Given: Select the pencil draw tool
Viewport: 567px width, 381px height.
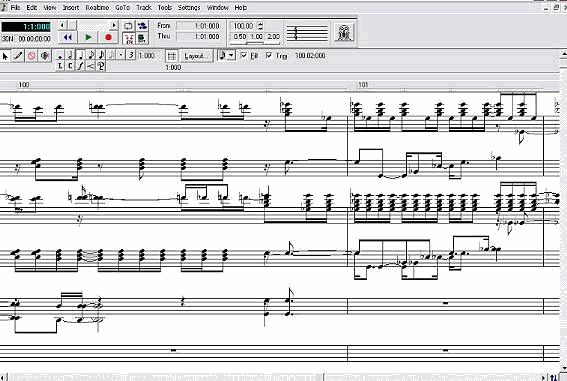Looking at the screenshot, I should [18, 56].
